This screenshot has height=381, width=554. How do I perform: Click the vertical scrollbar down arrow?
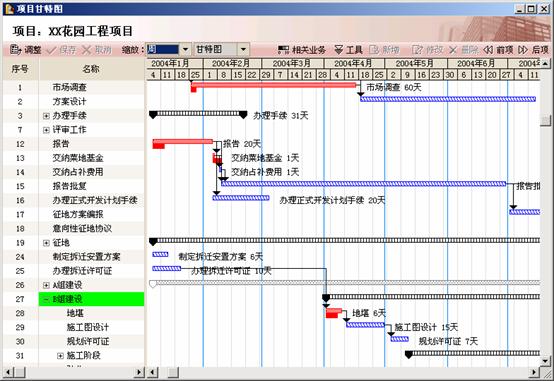[546, 361]
